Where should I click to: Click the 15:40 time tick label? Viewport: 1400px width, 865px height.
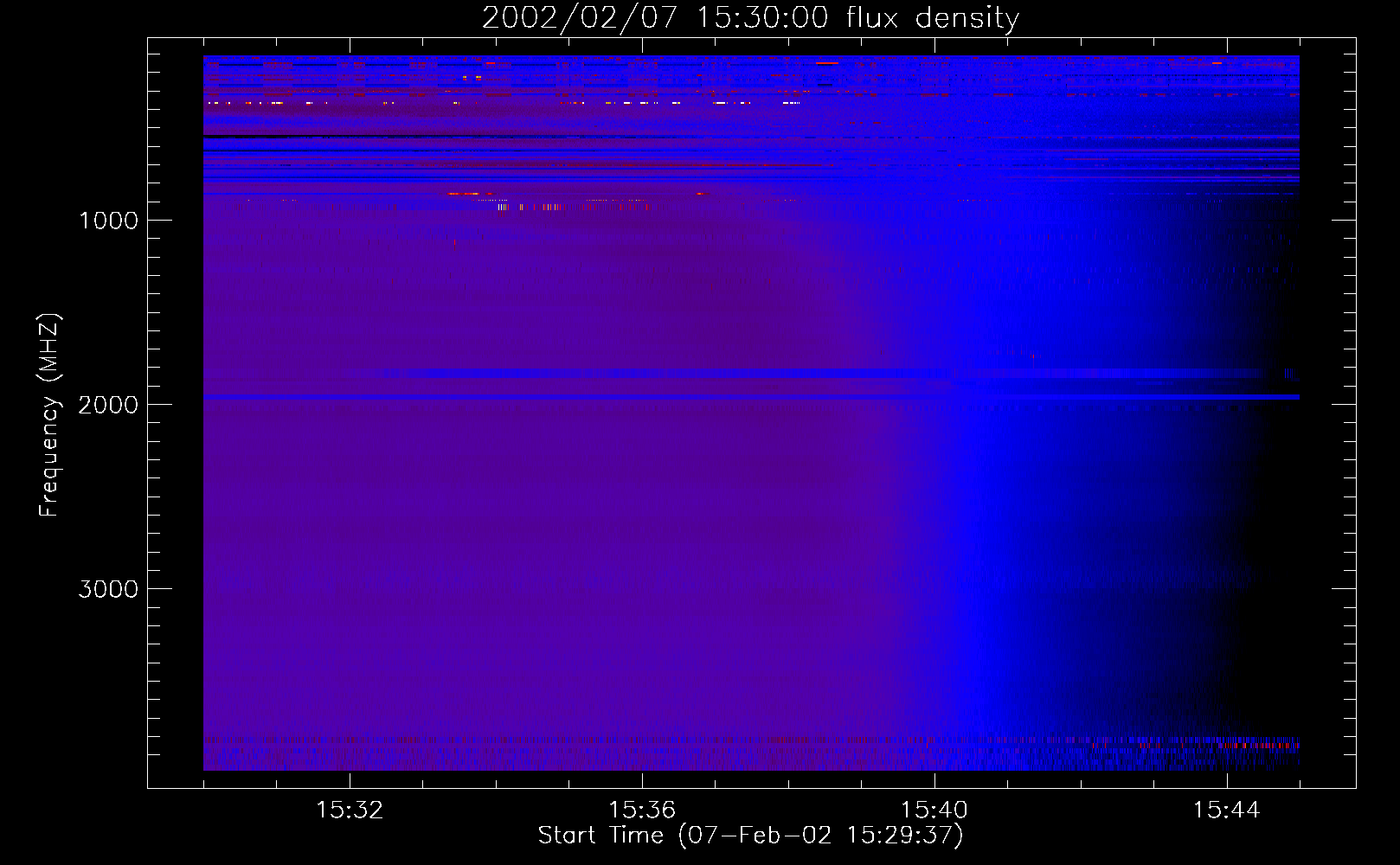click(x=934, y=810)
